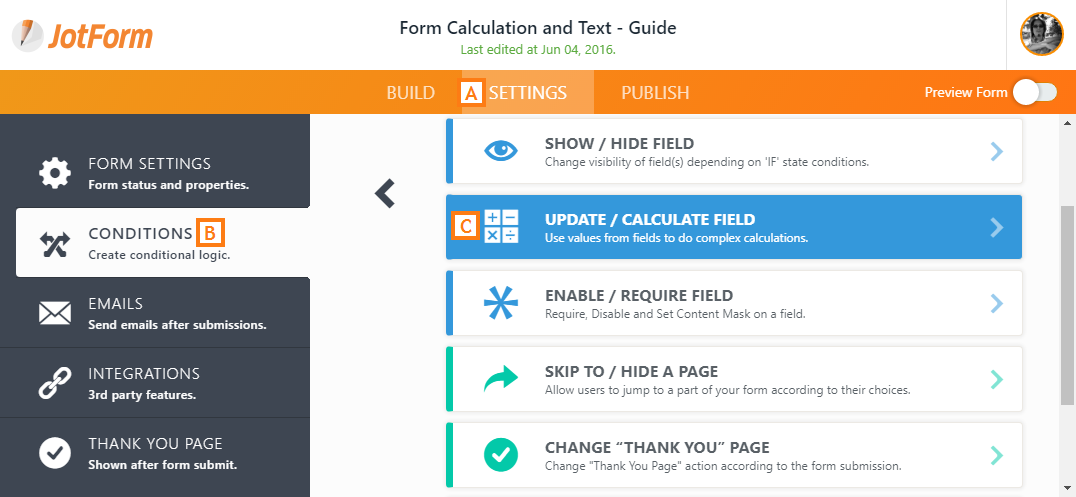Click the Emails envelope icon
This screenshot has width=1076, height=497.
pyautogui.click(x=55, y=313)
